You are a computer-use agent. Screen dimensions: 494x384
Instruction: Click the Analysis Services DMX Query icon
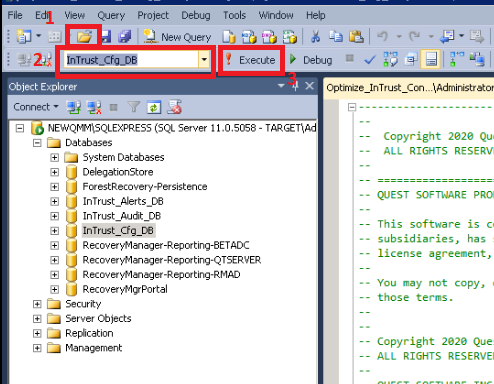(x=269, y=37)
